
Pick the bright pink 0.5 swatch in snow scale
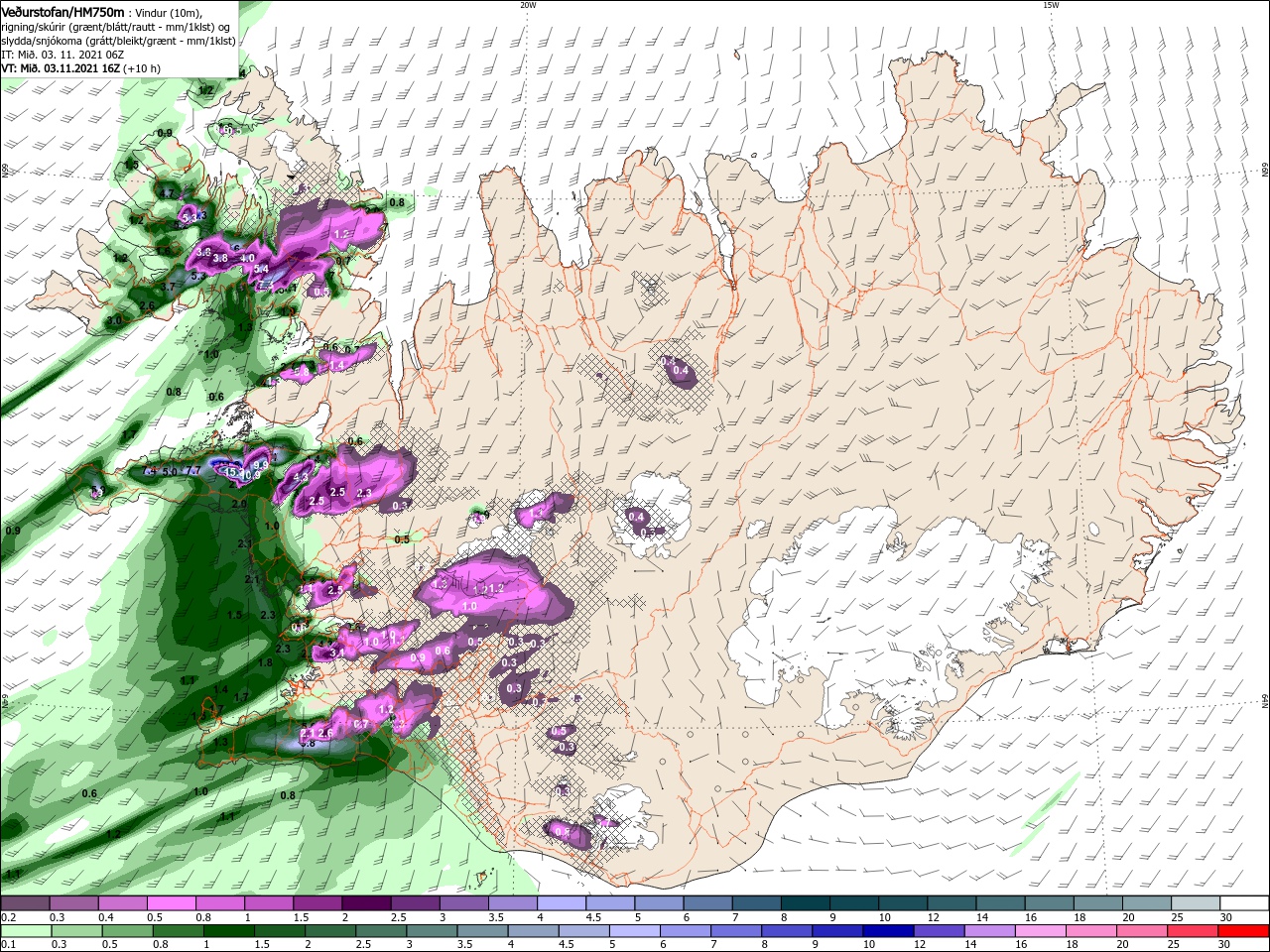pos(171,903)
